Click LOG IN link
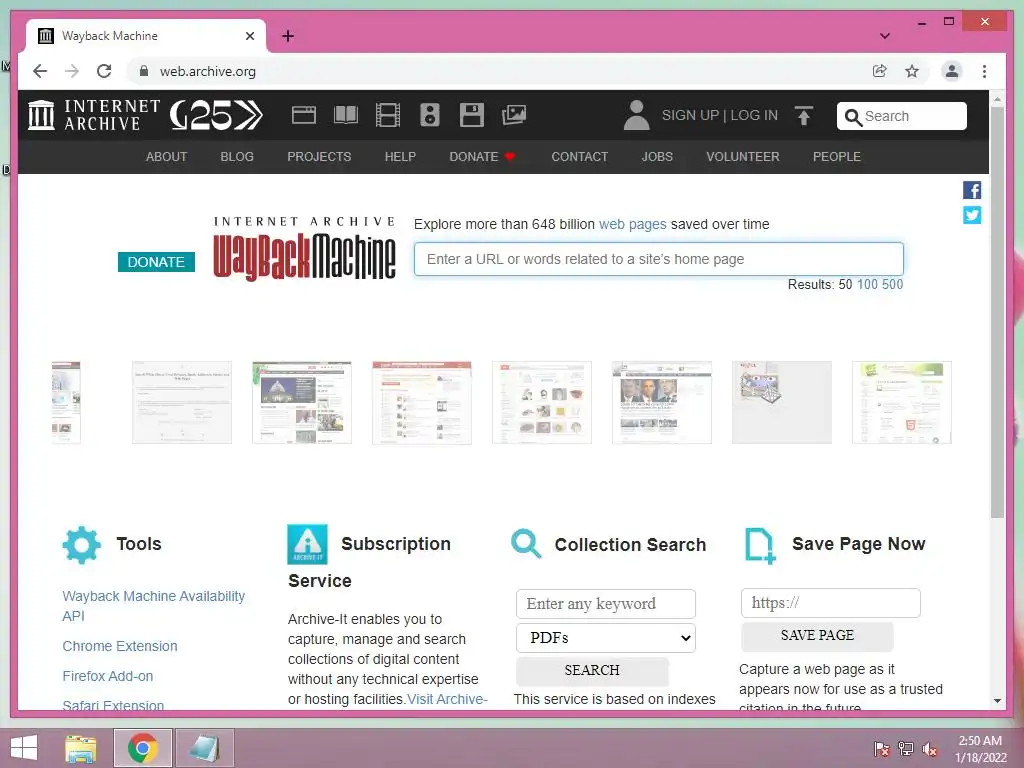This screenshot has width=1024, height=768. click(x=754, y=116)
